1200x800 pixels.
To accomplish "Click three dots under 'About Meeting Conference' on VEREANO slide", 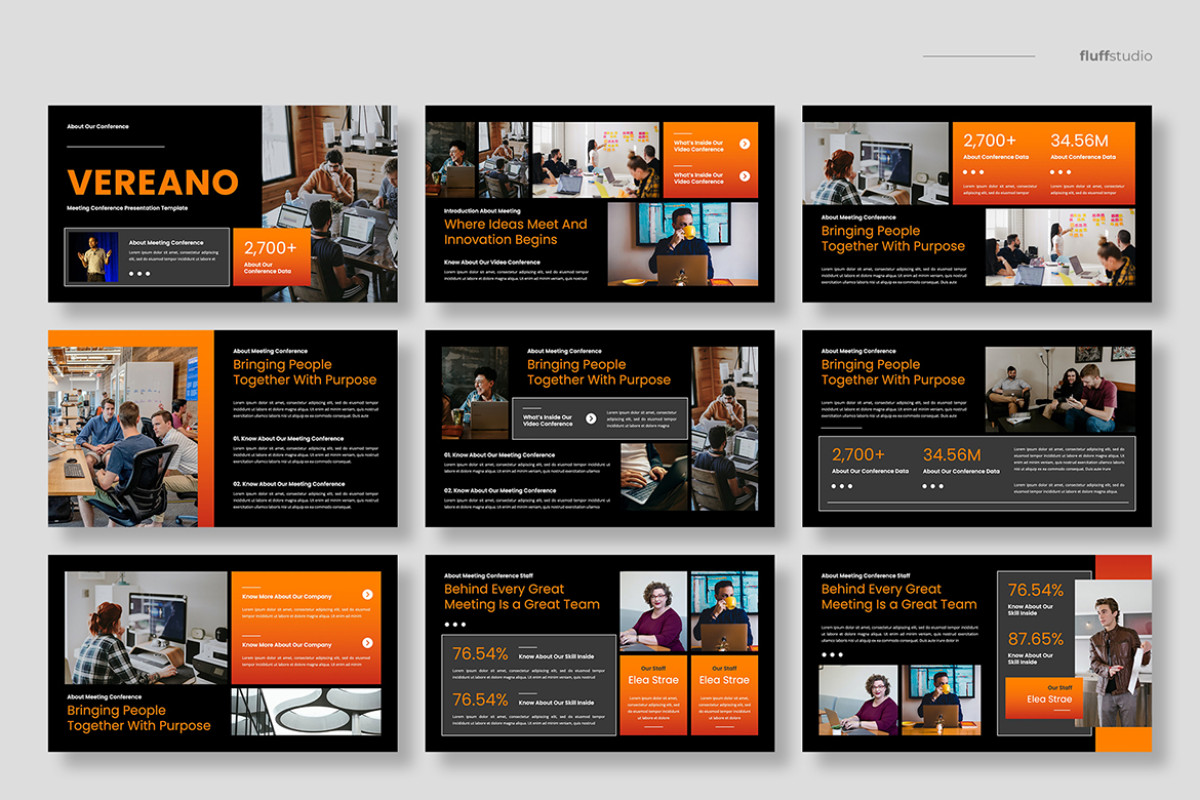I will pos(140,273).
